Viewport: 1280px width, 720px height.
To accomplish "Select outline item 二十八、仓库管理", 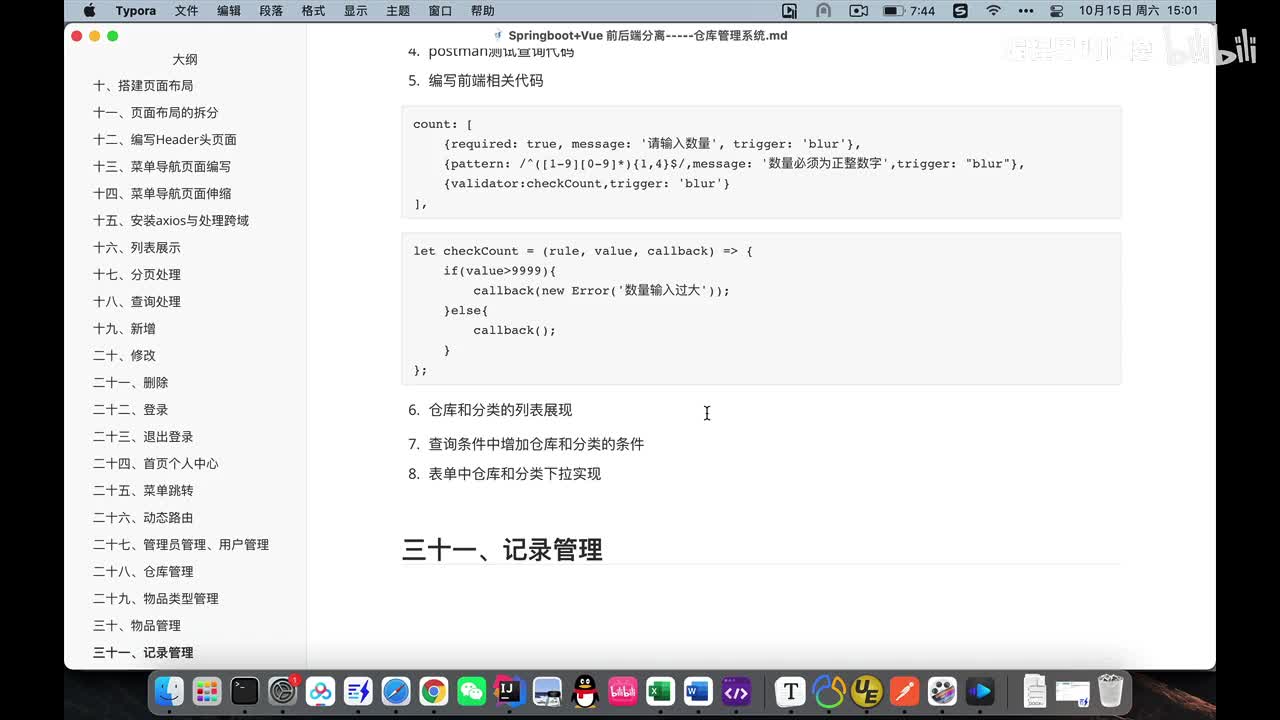I will pos(143,572).
